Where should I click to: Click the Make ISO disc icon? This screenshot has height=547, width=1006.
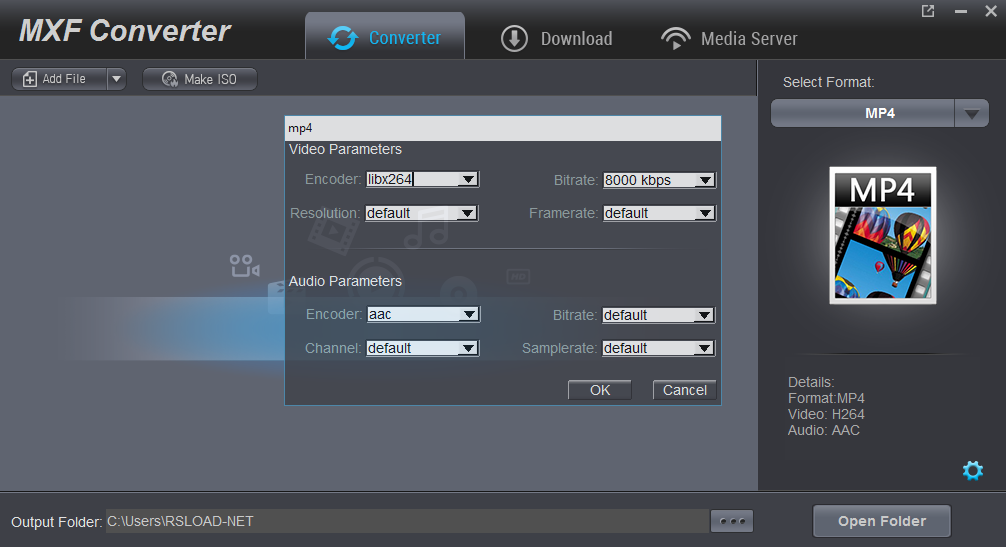pos(169,79)
